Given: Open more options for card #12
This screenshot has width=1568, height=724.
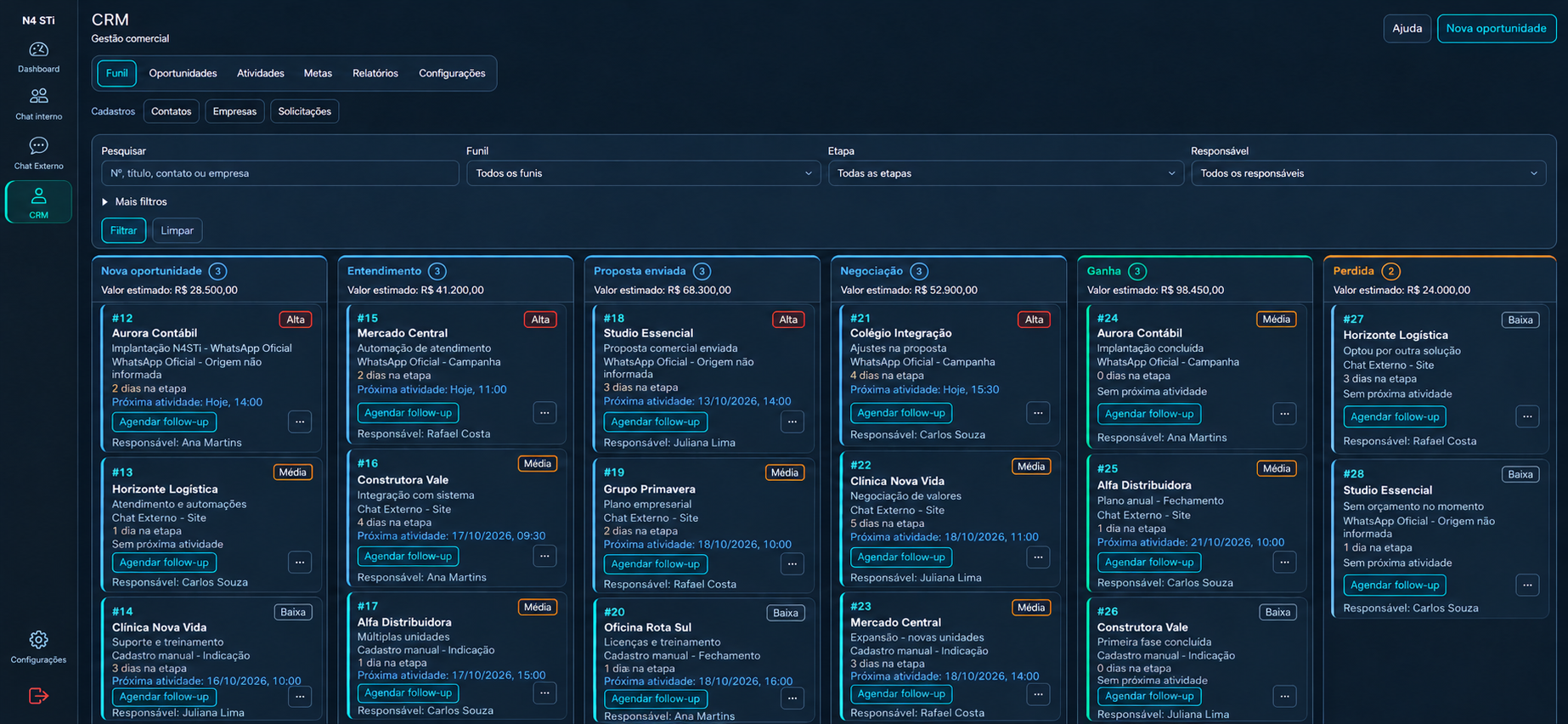Looking at the screenshot, I should tap(300, 421).
